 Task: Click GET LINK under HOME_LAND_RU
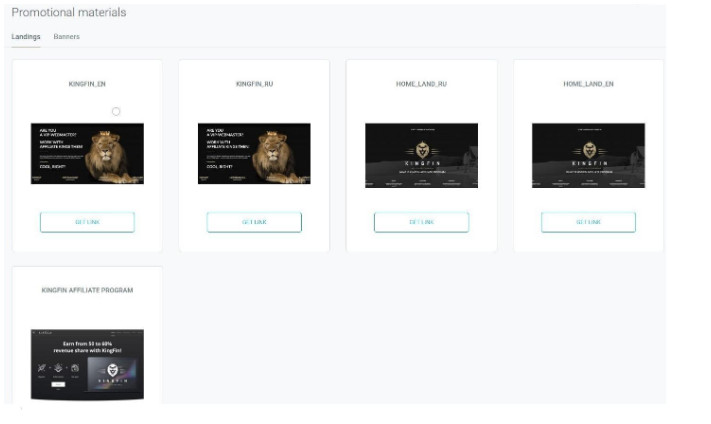click(421, 222)
